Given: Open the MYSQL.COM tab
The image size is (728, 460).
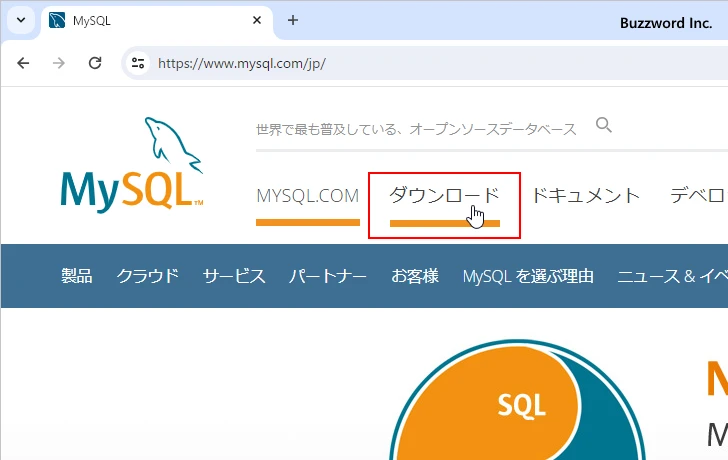Looking at the screenshot, I should pos(307,196).
